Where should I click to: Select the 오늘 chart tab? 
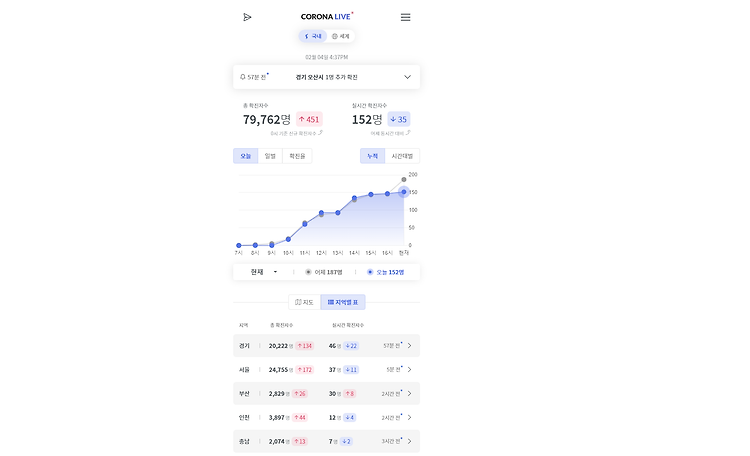point(245,156)
